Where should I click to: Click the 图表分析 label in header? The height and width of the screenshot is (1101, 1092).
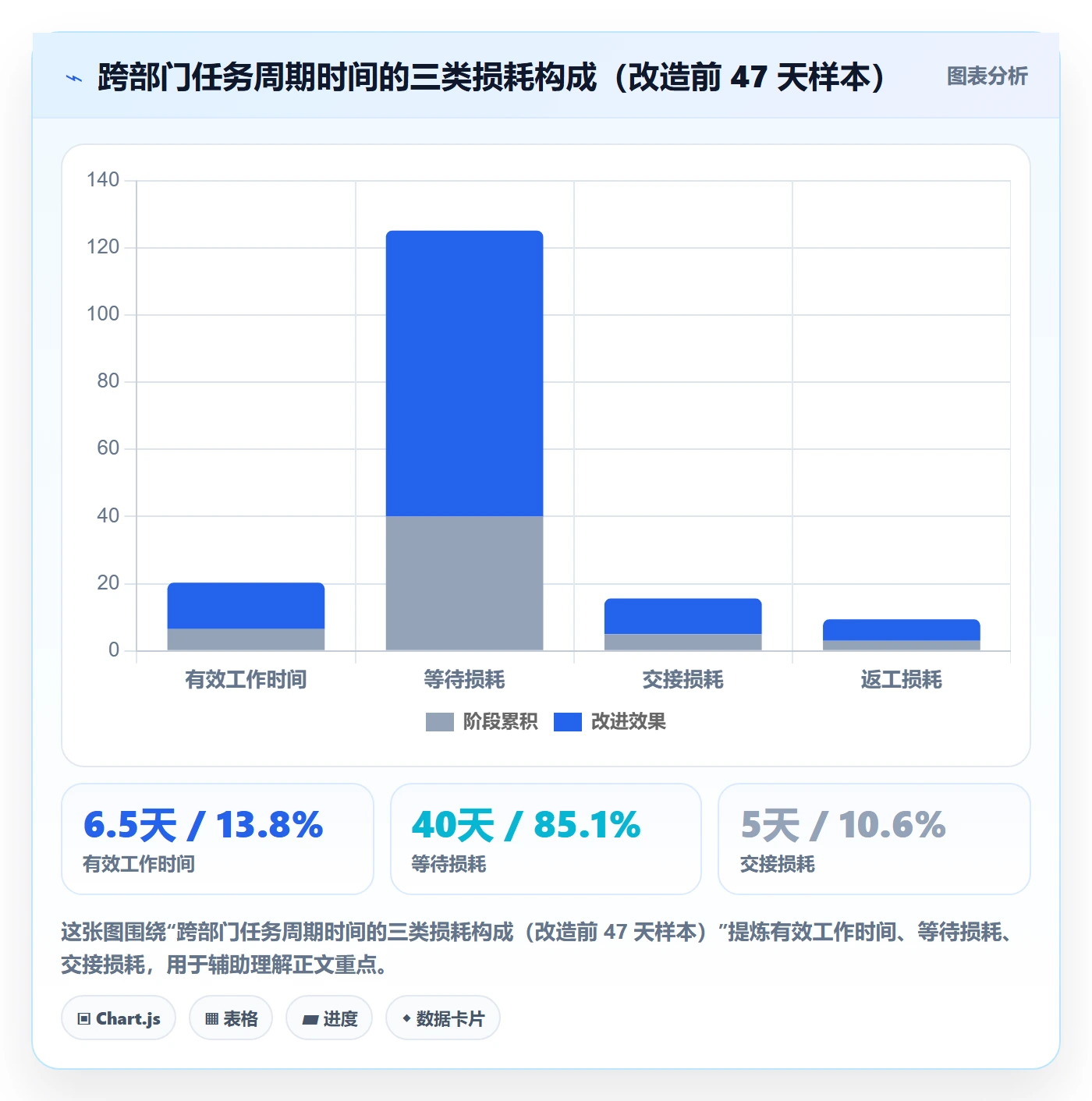[x=987, y=76]
